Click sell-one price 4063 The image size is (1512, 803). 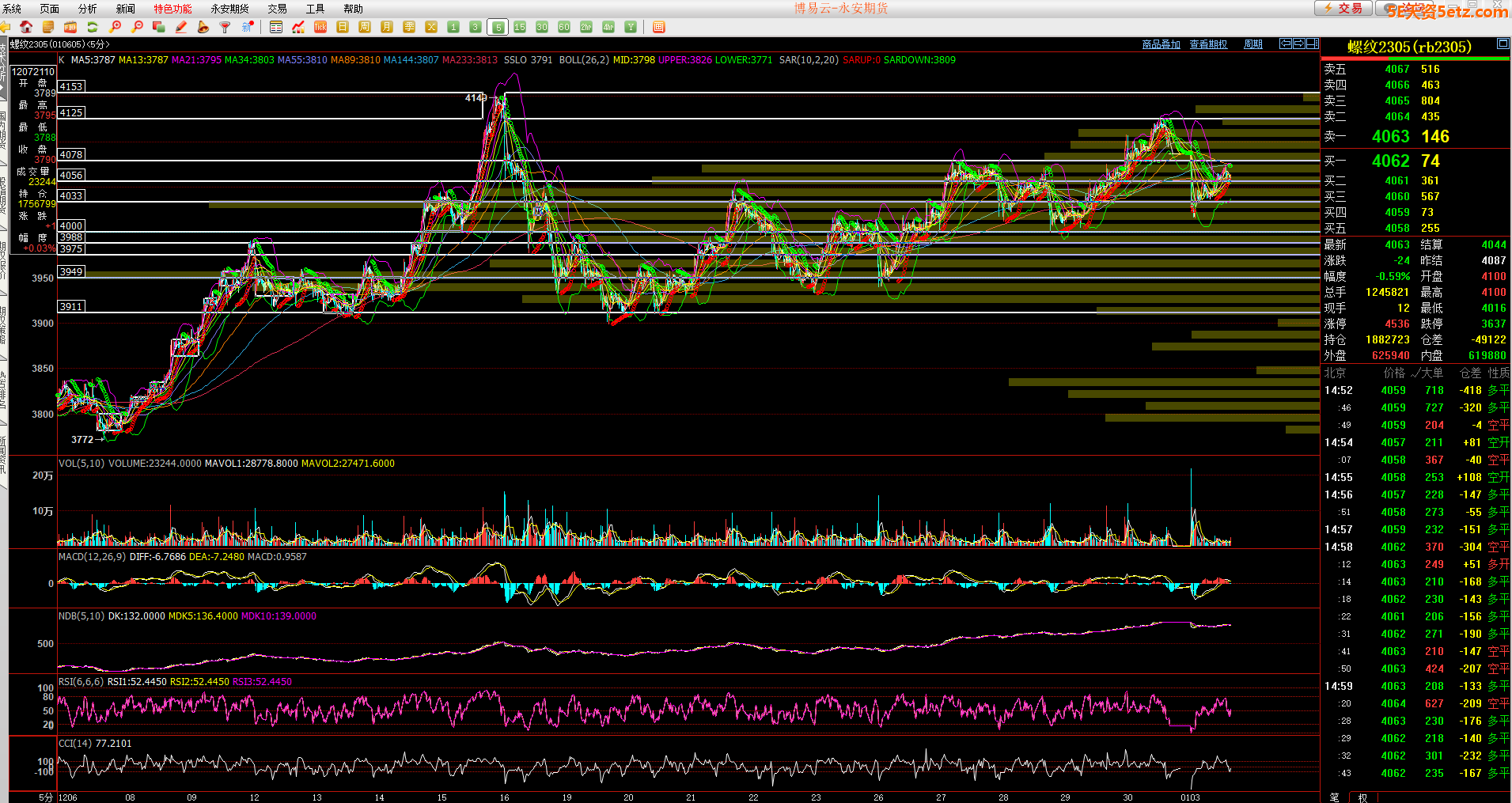pyautogui.click(x=1390, y=136)
